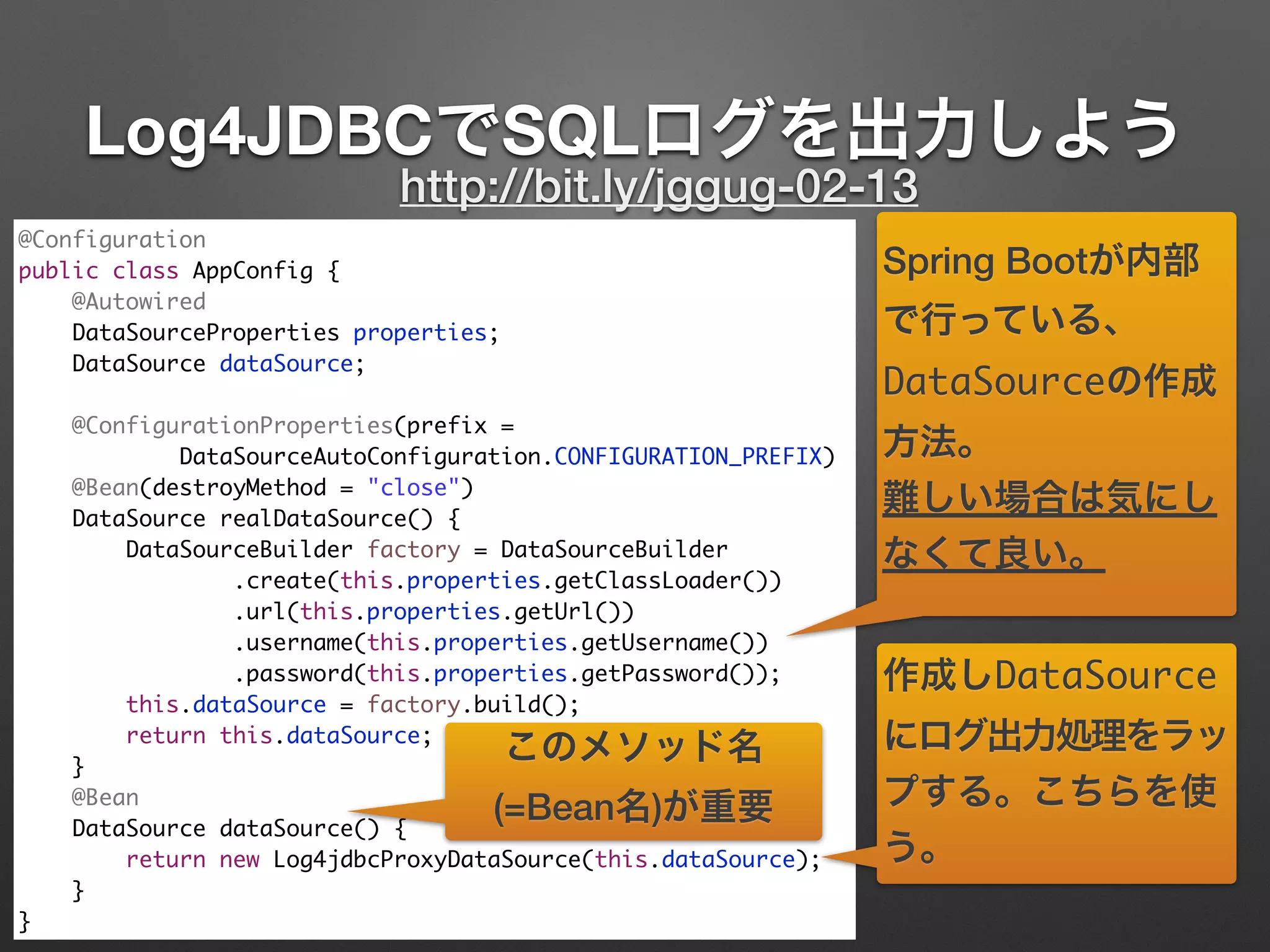Click the @Autowired annotation
Image resolution: width=1270 pixels, height=952 pixels.
tap(138, 302)
